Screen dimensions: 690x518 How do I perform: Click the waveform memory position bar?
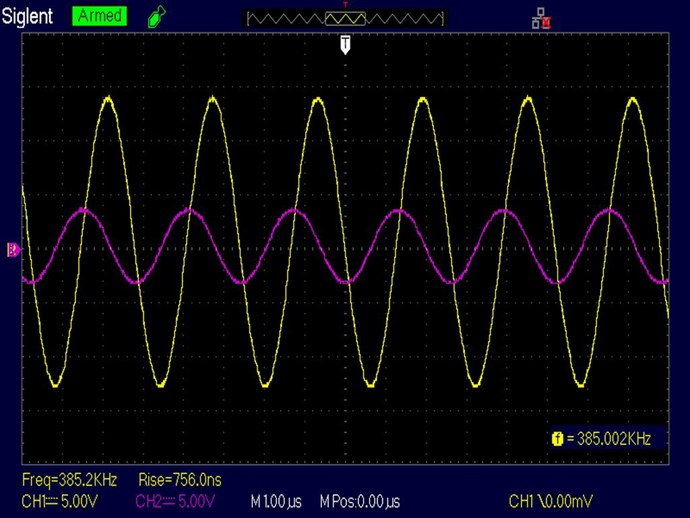pos(345,18)
